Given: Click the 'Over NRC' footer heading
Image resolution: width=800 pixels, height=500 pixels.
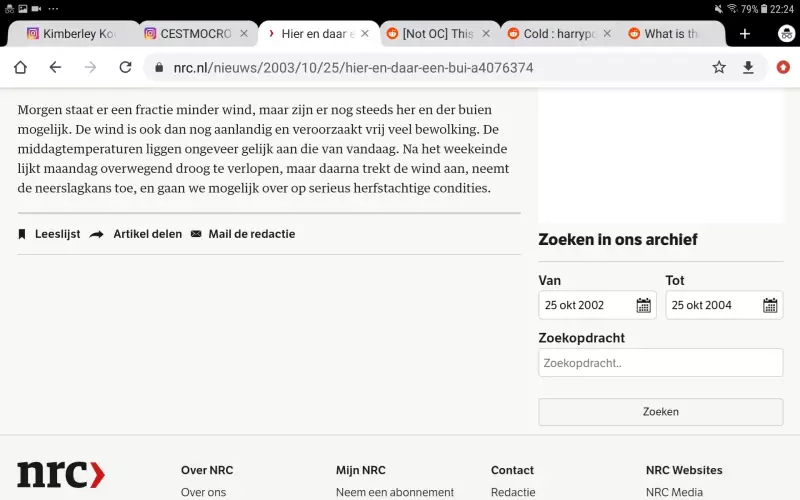Looking at the screenshot, I should 207,470.
